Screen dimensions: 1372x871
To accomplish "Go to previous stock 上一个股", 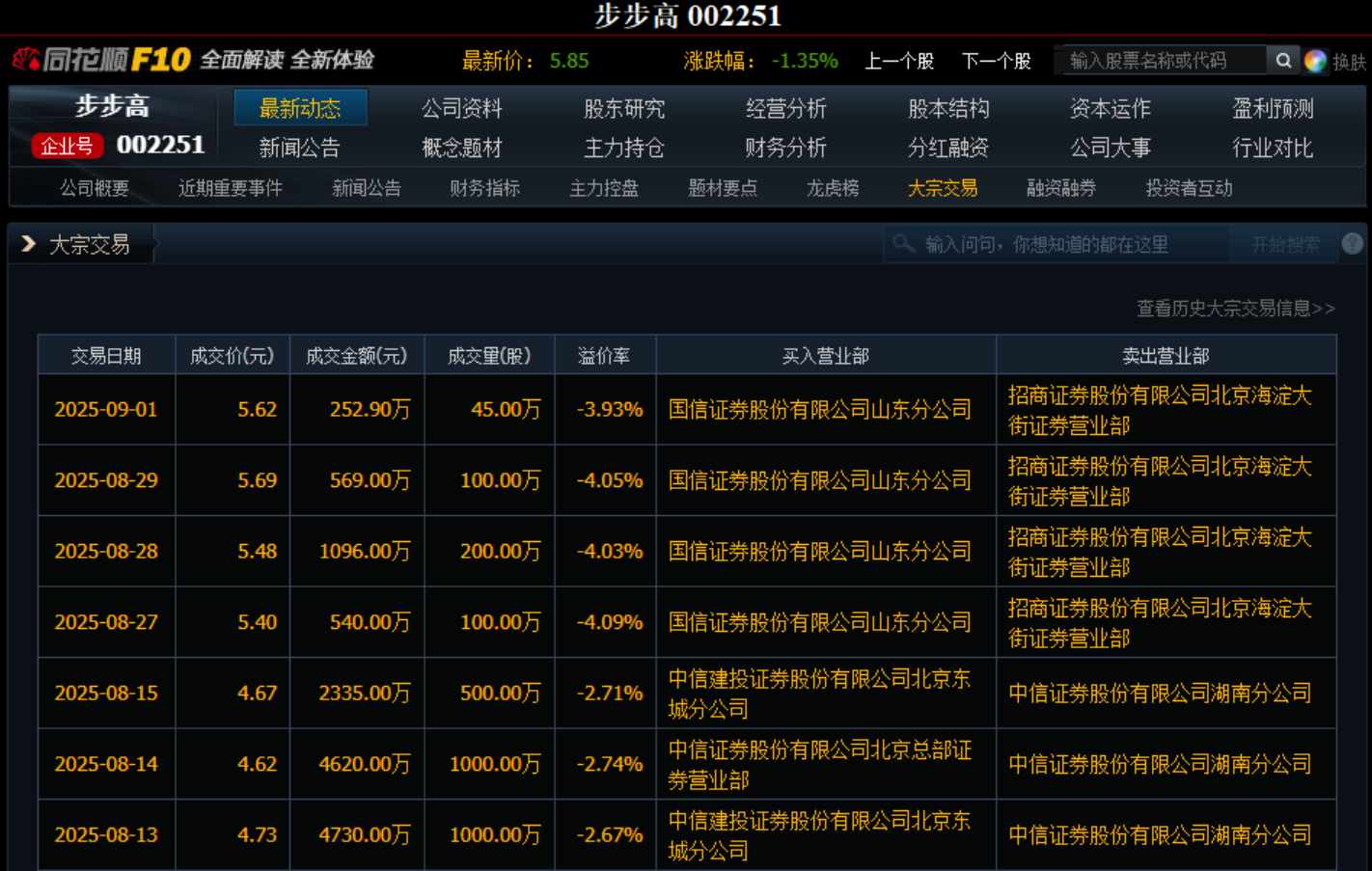I will [899, 61].
